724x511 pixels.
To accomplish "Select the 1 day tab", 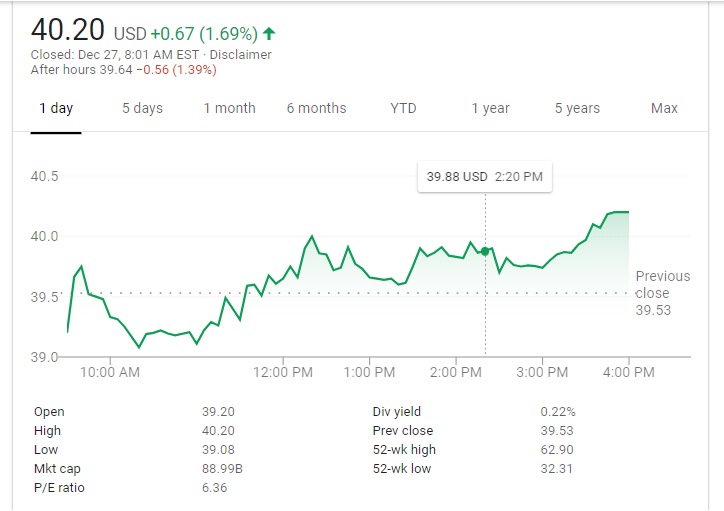I will pos(56,108).
